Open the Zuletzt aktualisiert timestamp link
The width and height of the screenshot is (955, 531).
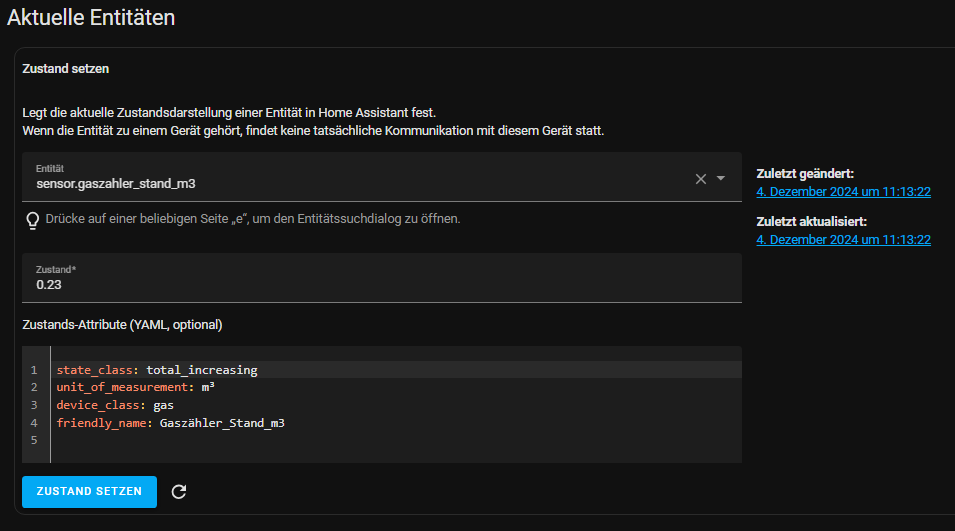click(844, 239)
